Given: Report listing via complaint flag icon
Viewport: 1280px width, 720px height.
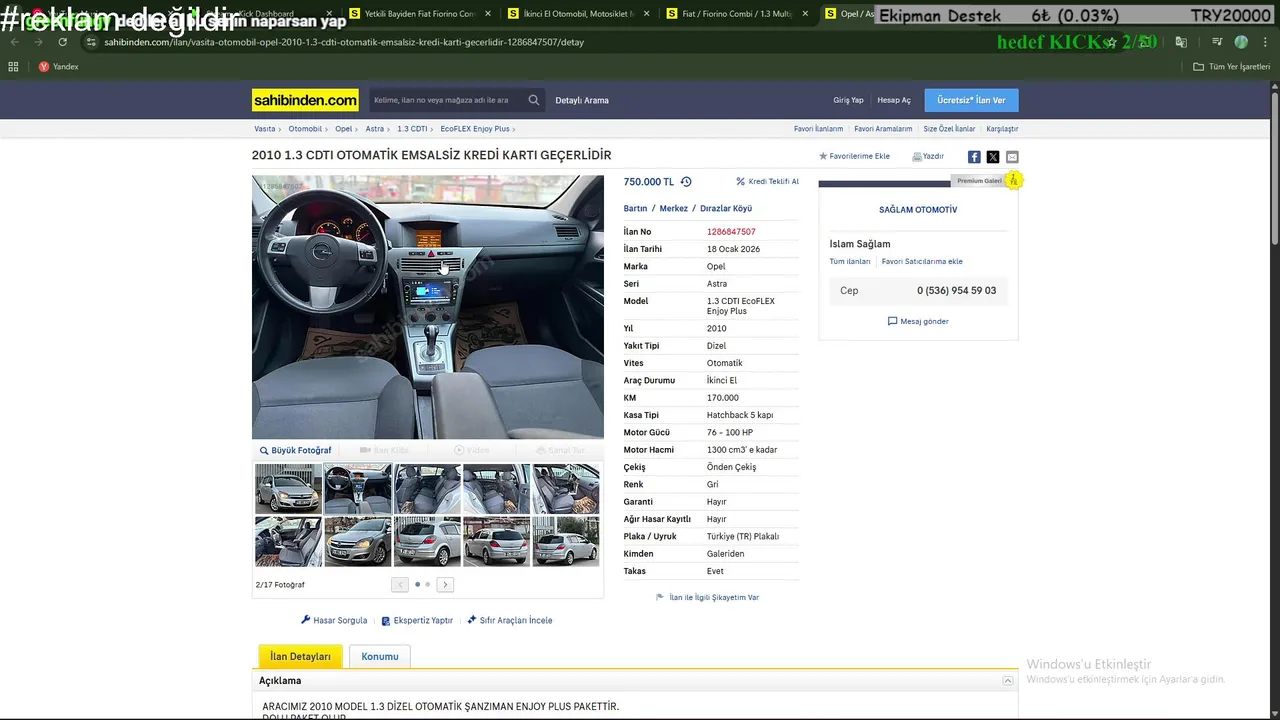Looking at the screenshot, I should click(x=660, y=597).
